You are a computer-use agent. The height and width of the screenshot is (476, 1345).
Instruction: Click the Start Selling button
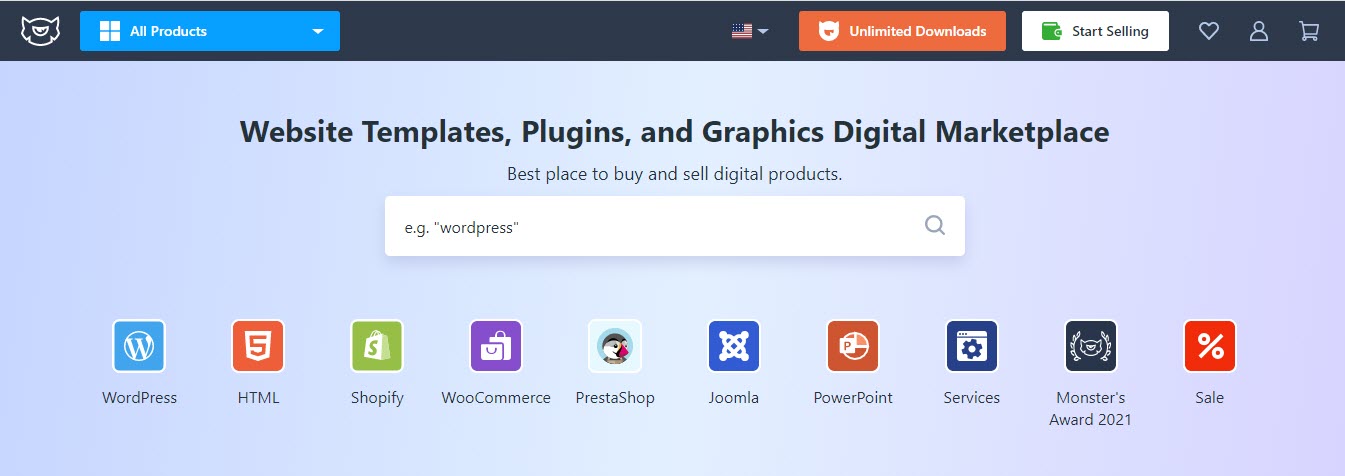pyautogui.click(x=1095, y=31)
